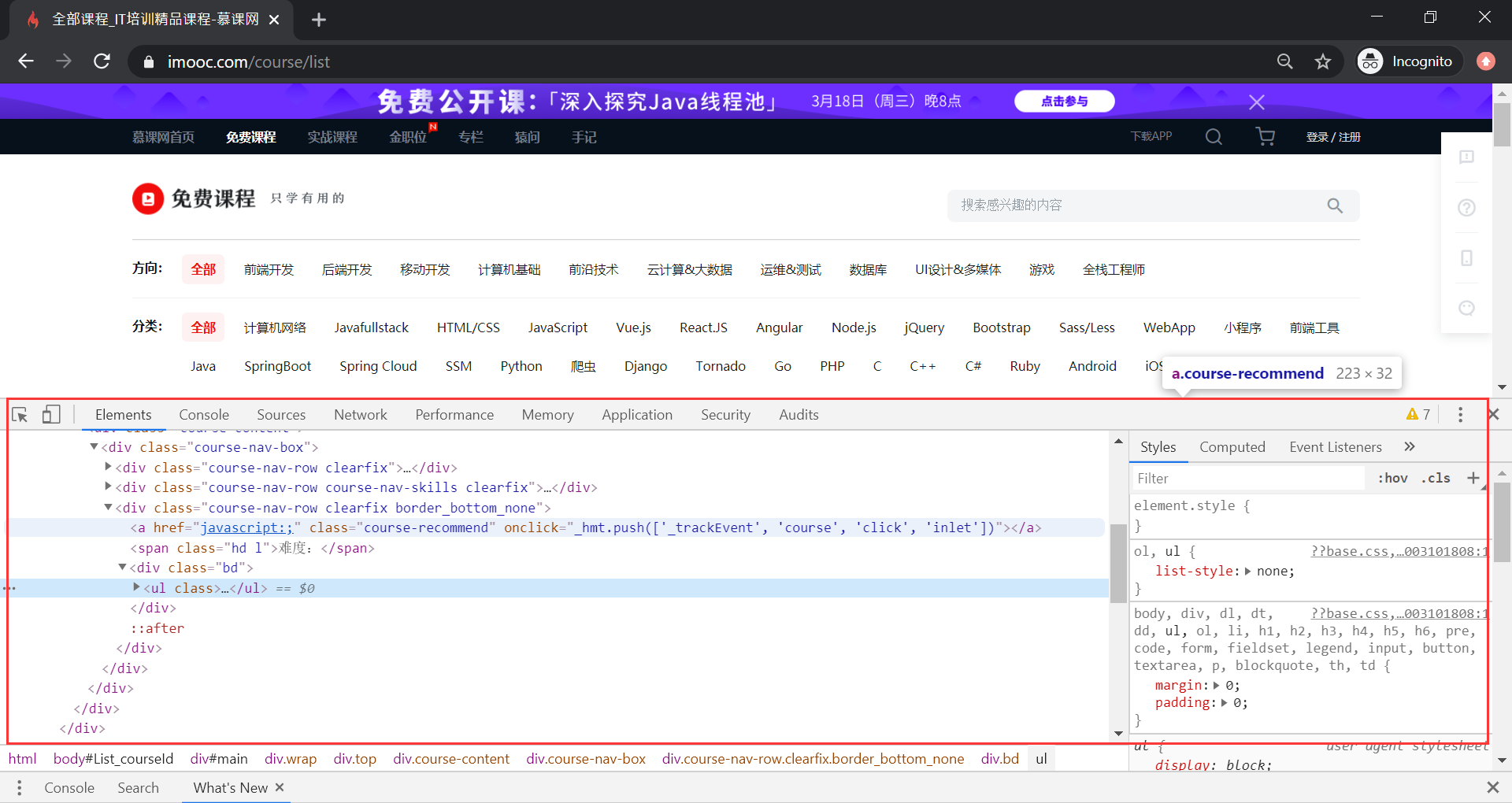Switch to the Console tab in DevTools

tap(204, 415)
